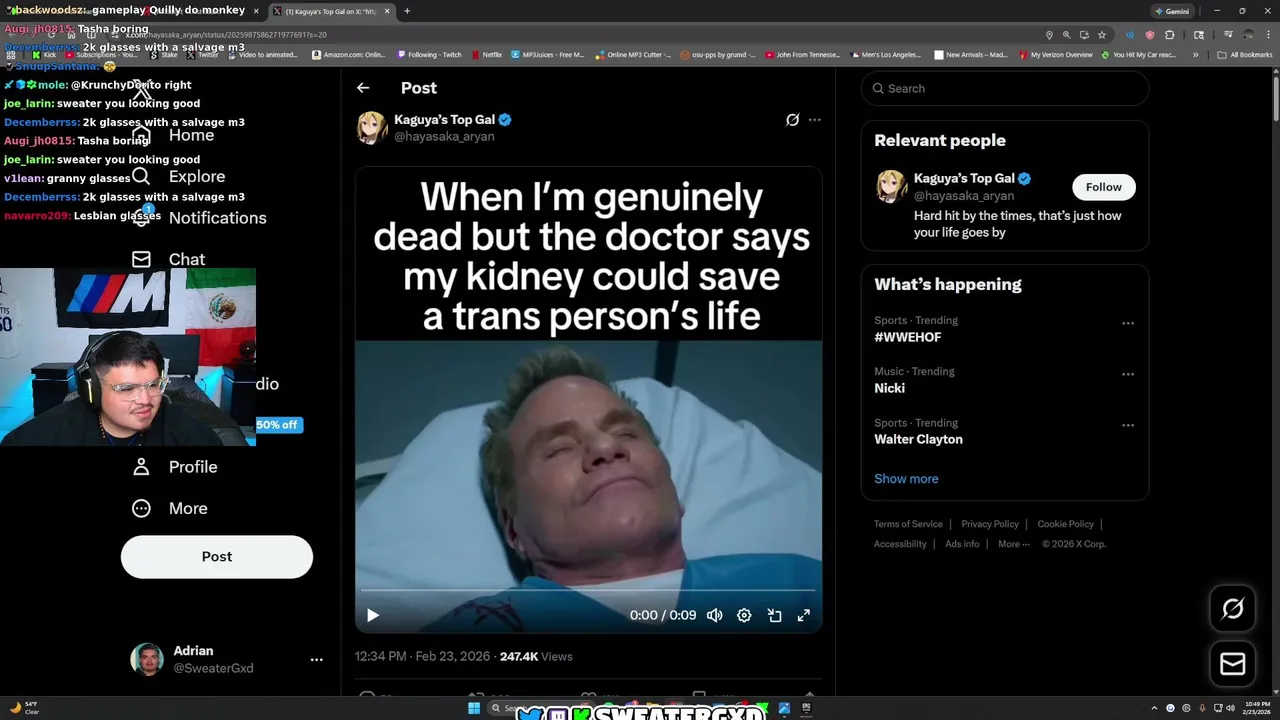Expand the video to fullscreen
Screen dimensions: 1280x720
click(x=803, y=615)
